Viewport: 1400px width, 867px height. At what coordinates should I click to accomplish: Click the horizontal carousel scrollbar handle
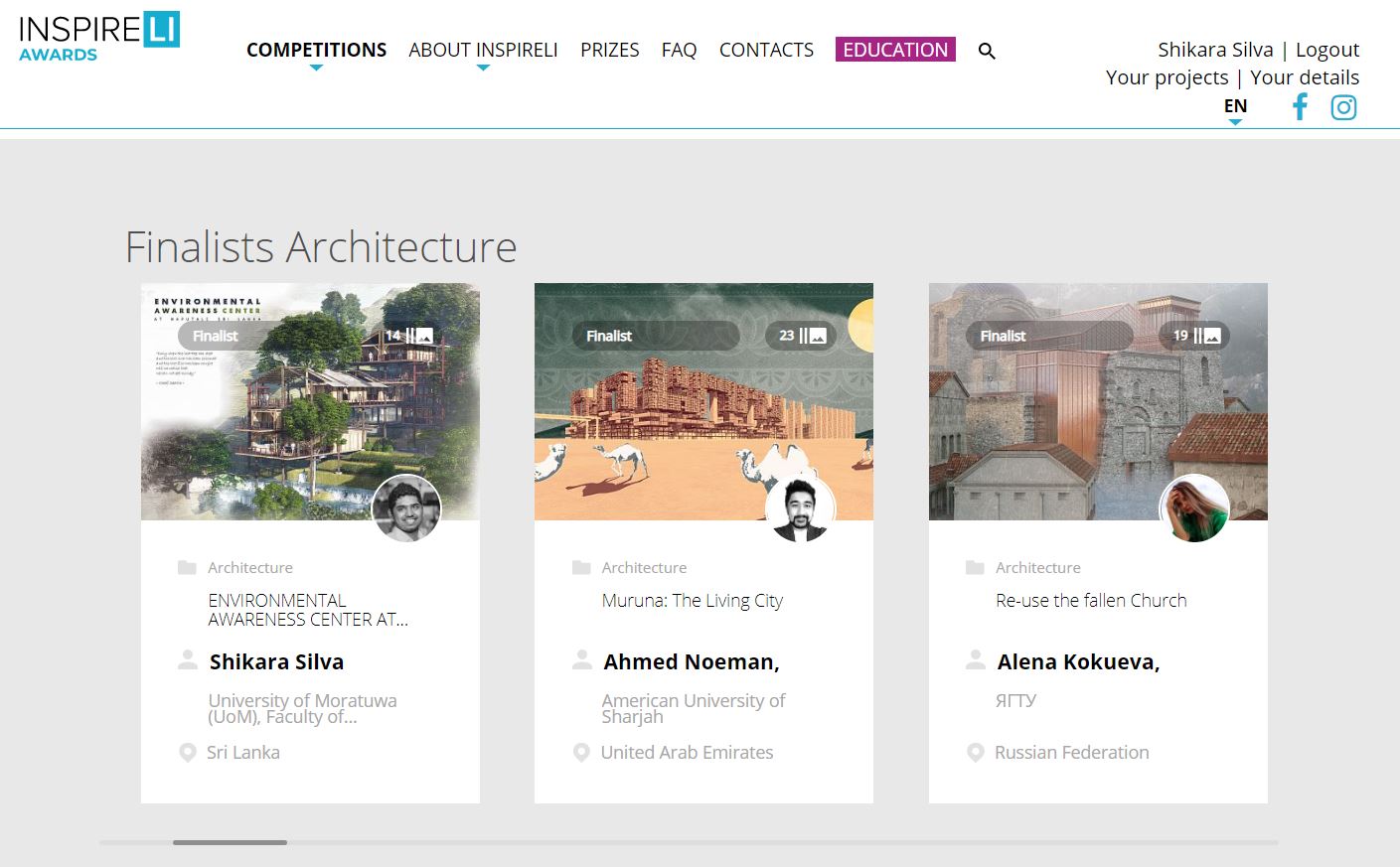(230, 842)
